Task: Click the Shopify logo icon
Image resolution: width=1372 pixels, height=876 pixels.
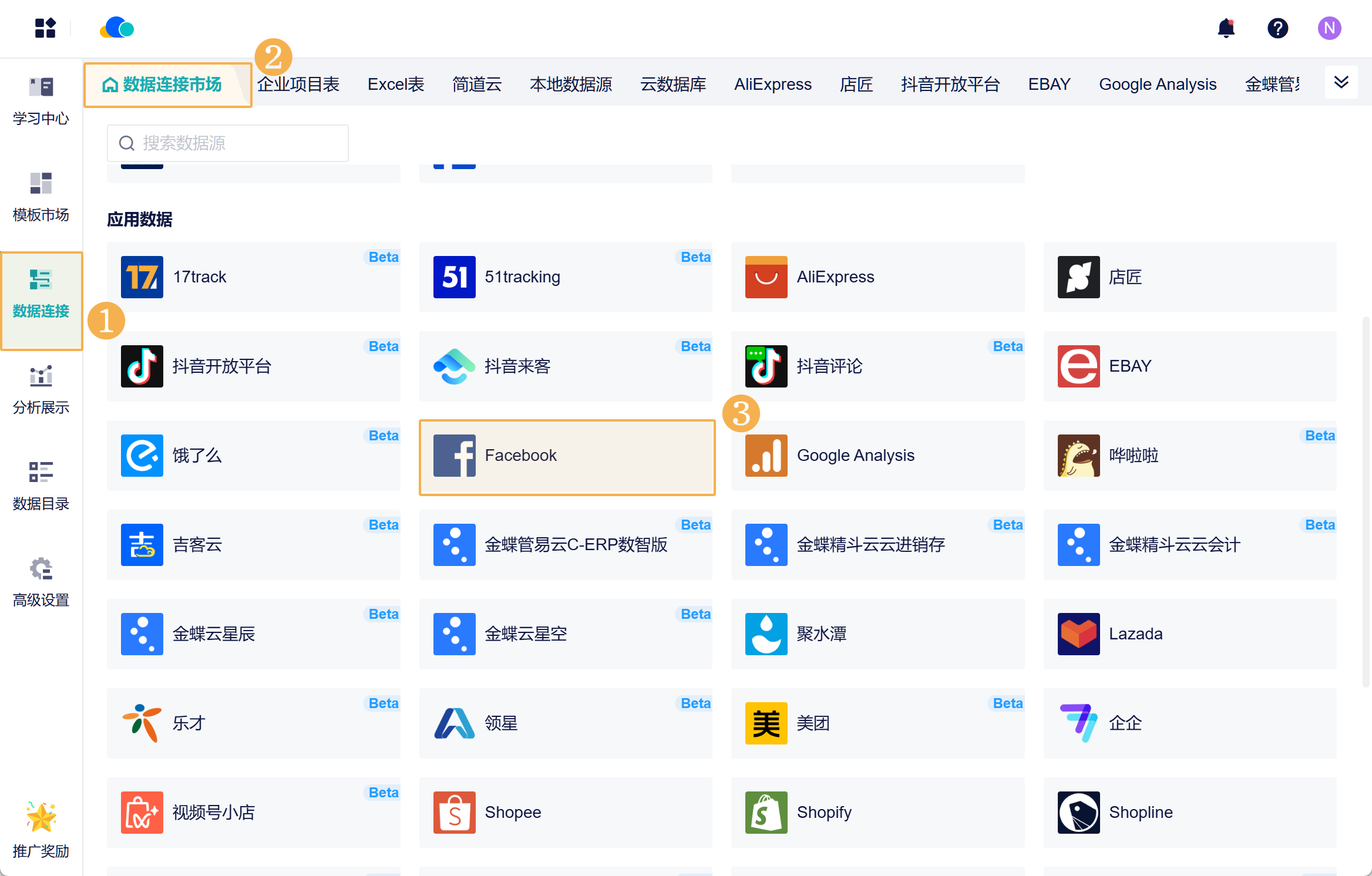Action: tap(766, 813)
